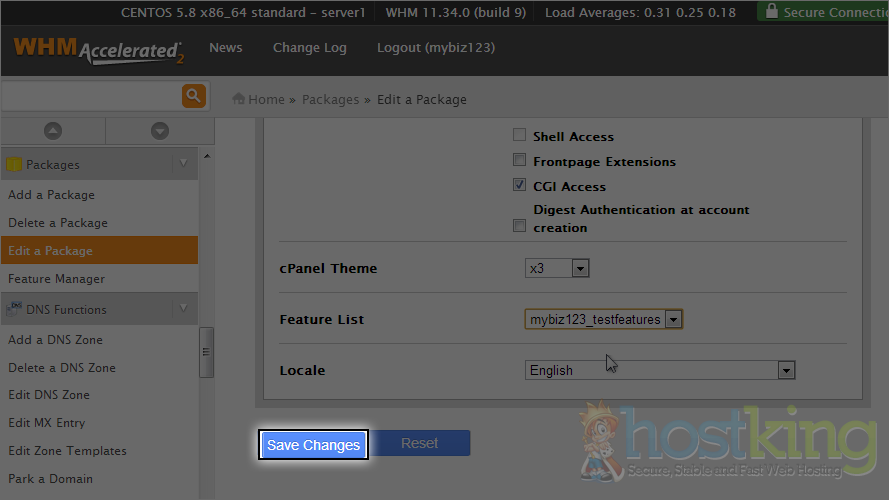Viewport: 889px width, 500px height.
Task: Uncheck the CGI Access checkbox
Action: [x=519, y=186]
